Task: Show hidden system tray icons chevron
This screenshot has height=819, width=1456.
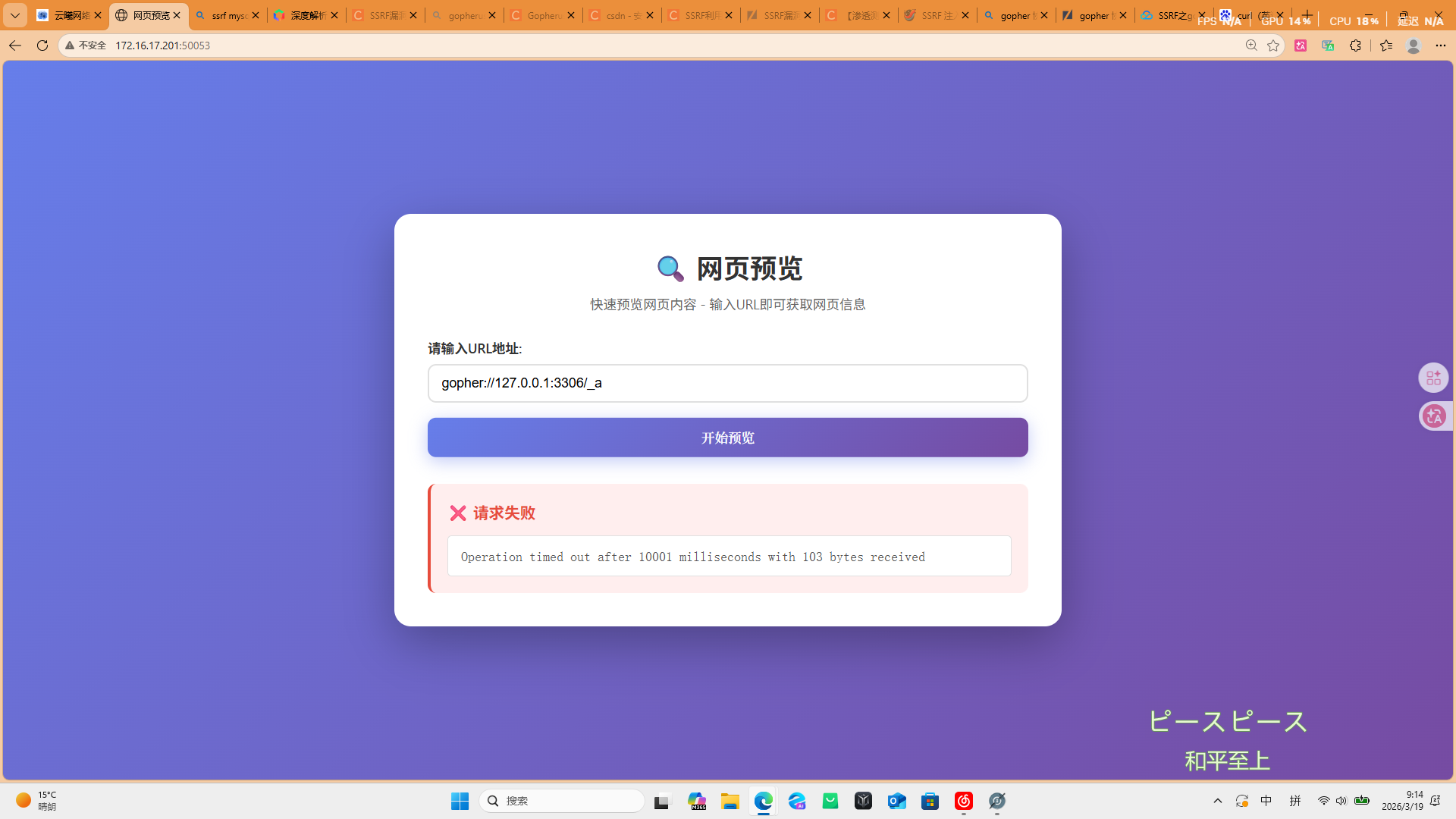Action: 1218,801
